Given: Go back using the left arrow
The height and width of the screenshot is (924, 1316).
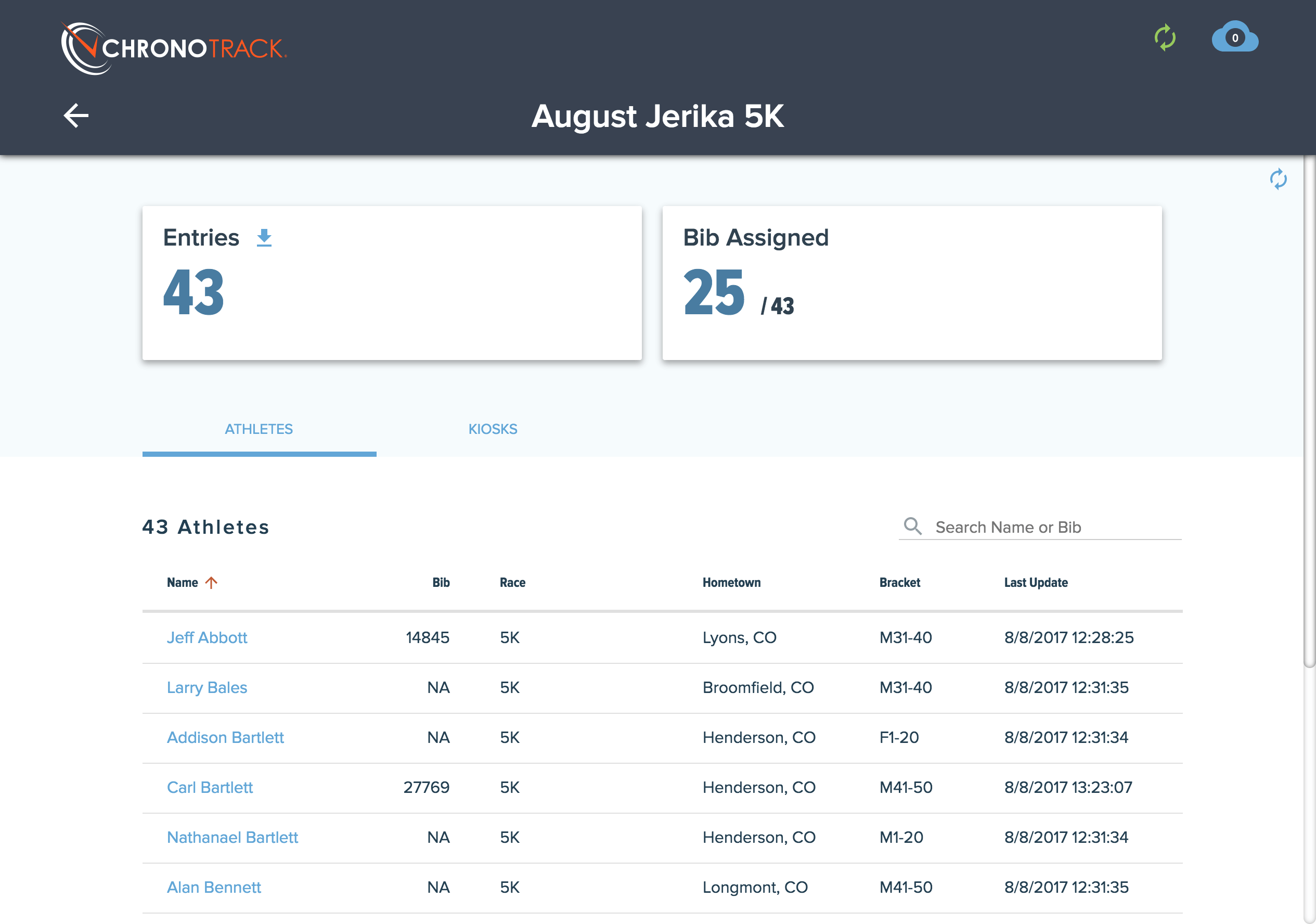Looking at the screenshot, I should click(75, 115).
